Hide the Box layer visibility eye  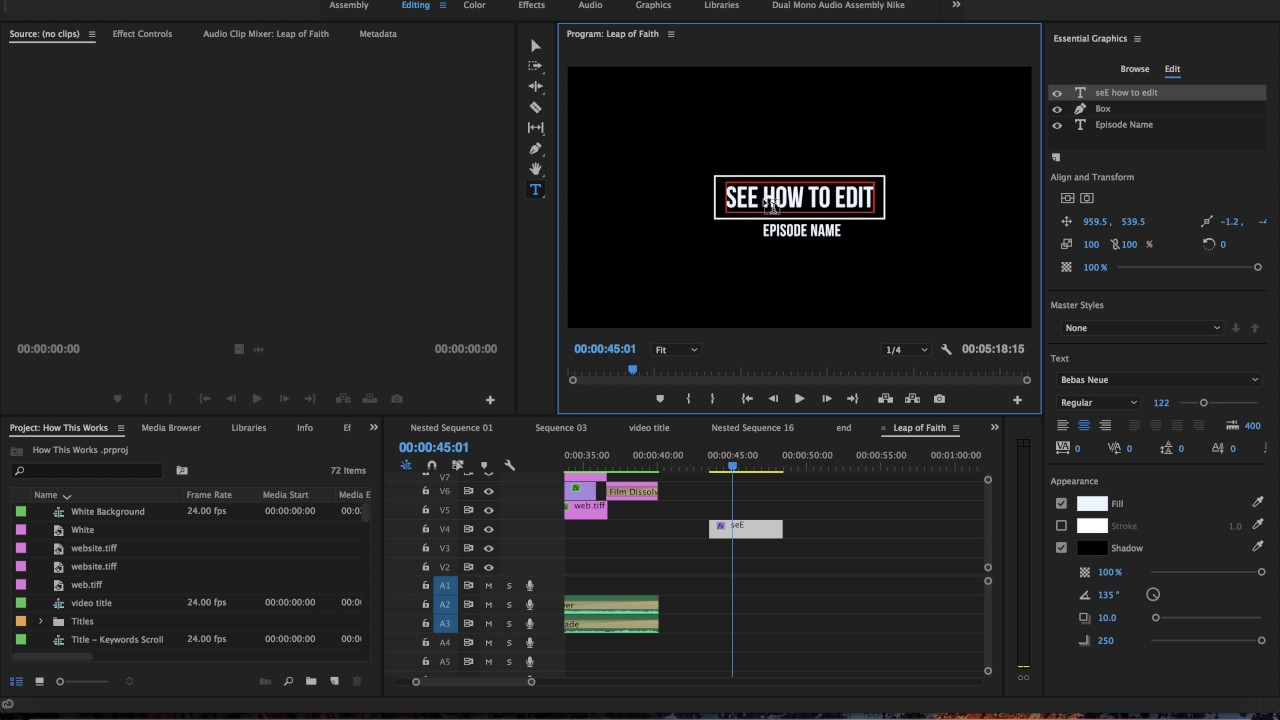[x=1057, y=109]
